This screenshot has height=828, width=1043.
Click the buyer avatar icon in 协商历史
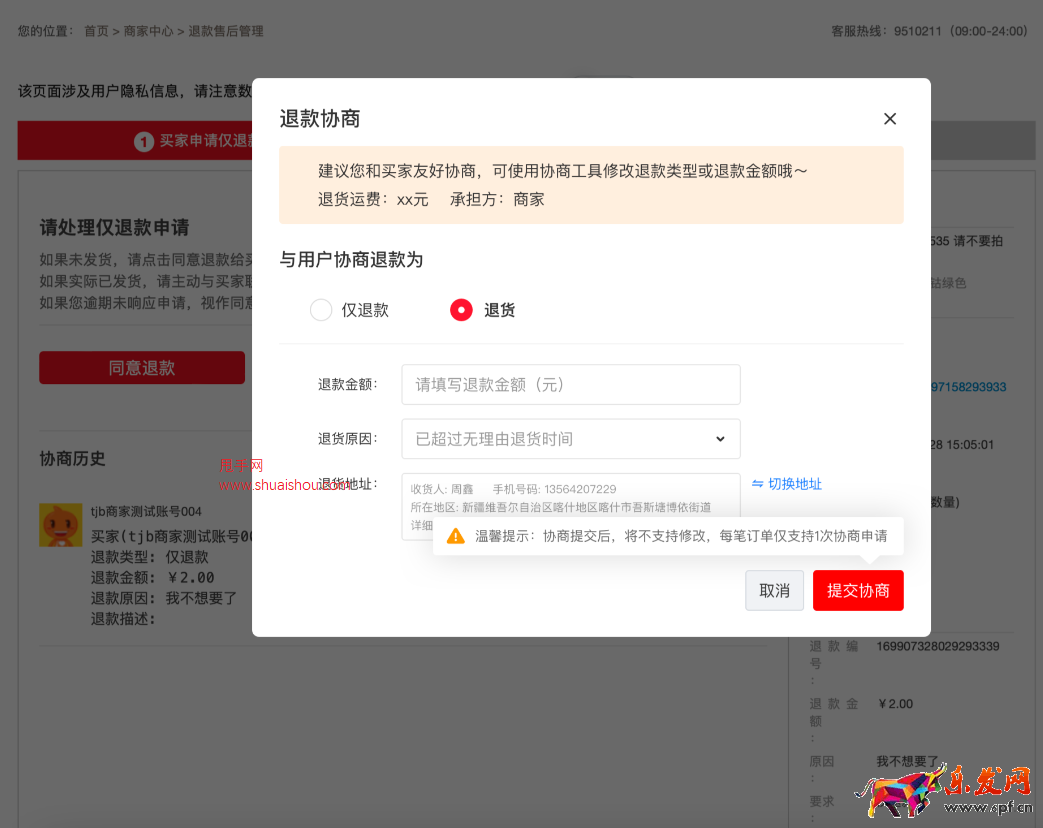coord(60,525)
